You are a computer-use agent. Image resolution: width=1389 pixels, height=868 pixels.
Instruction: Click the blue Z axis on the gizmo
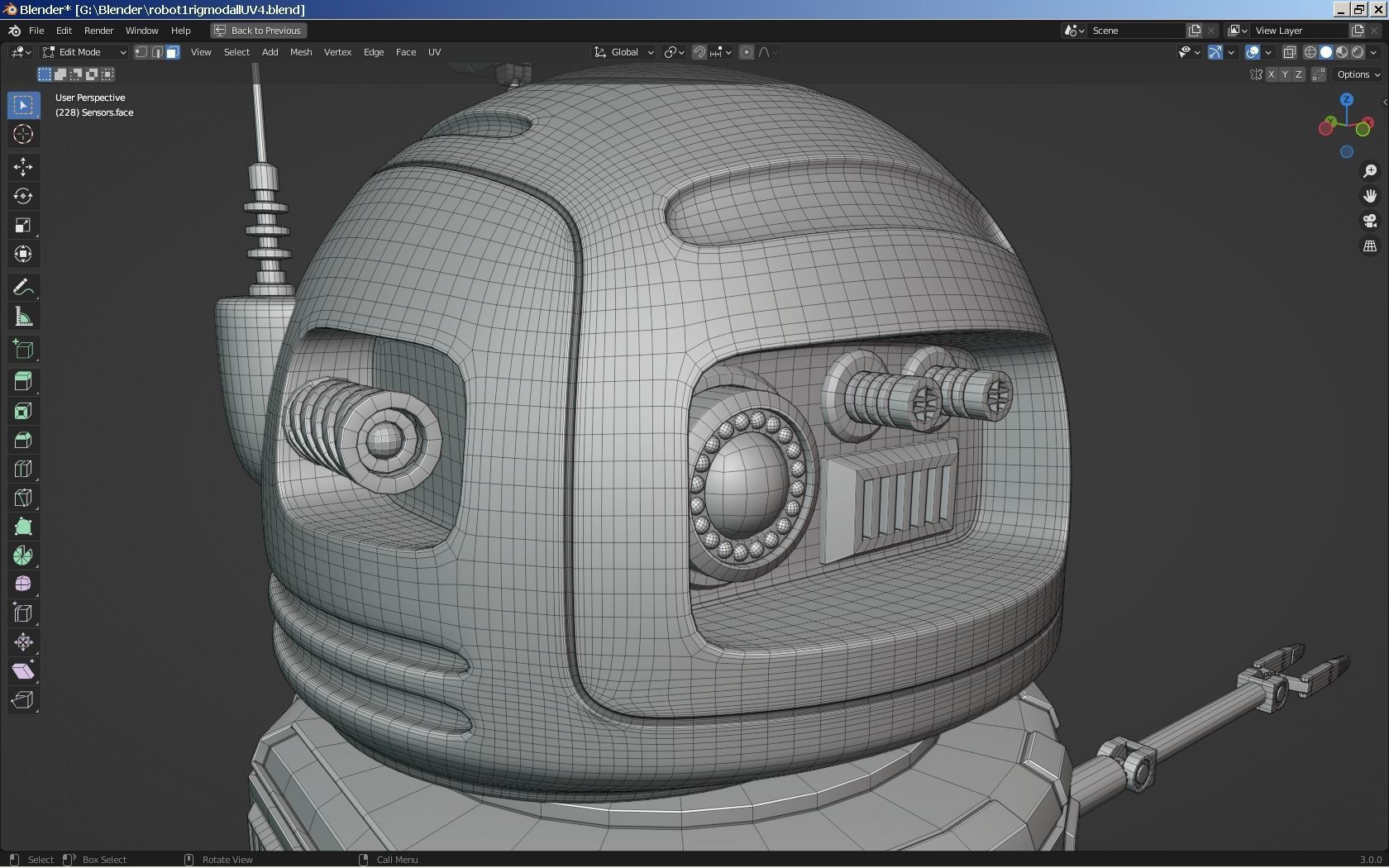(1347, 99)
